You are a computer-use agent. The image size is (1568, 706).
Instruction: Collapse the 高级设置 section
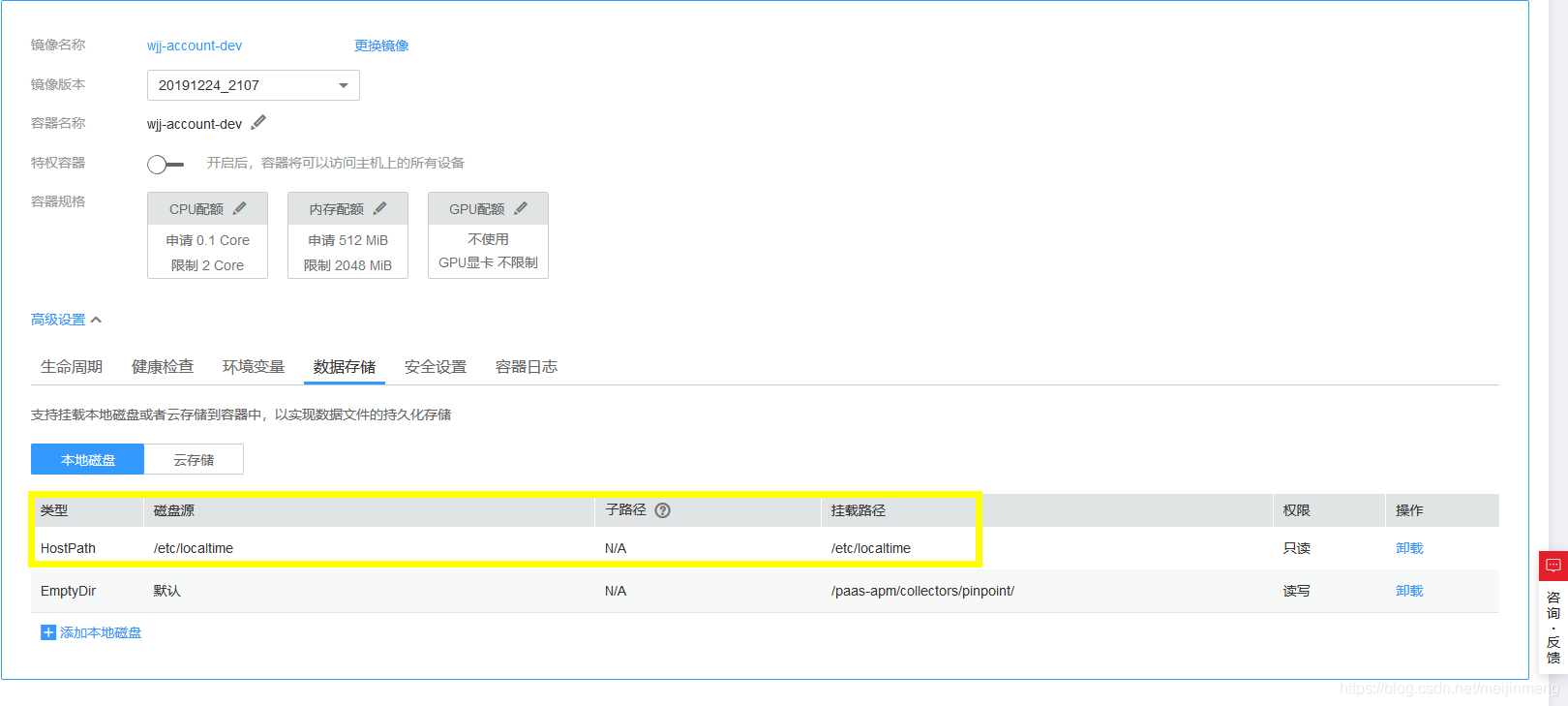coord(66,320)
